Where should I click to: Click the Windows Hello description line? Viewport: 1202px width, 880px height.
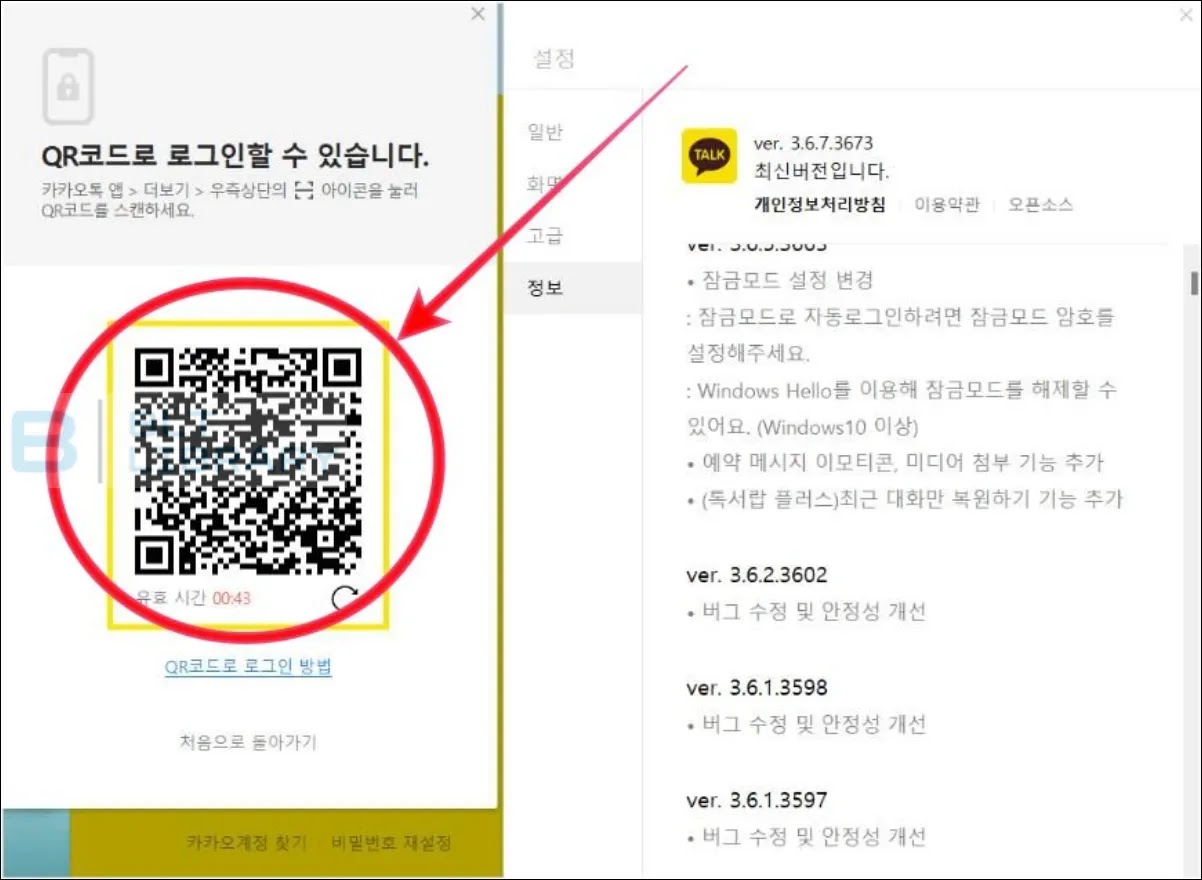(x=901, y=408)
